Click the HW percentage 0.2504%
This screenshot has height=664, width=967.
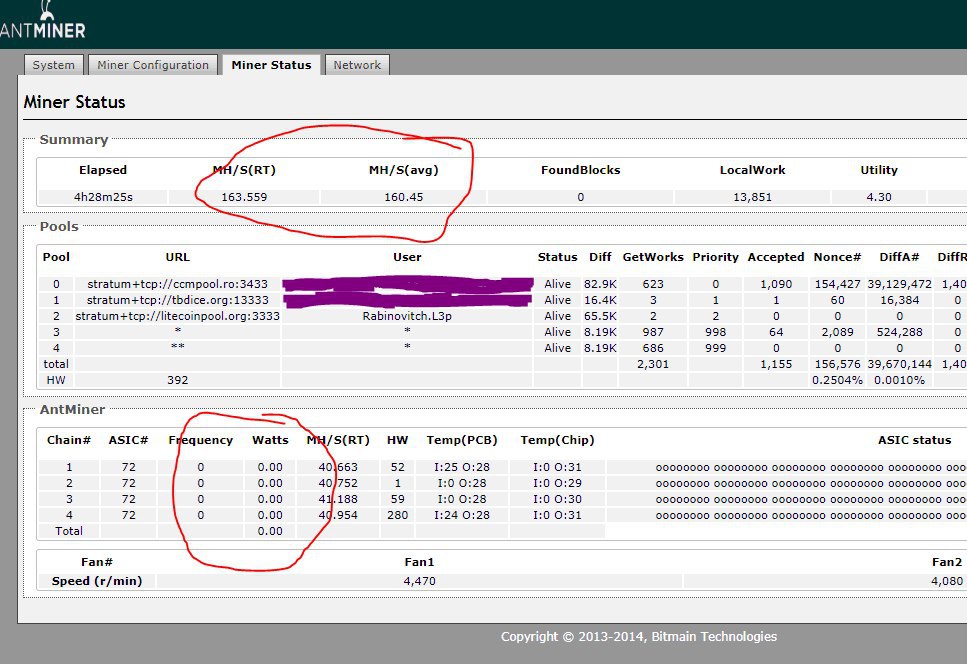837,380
